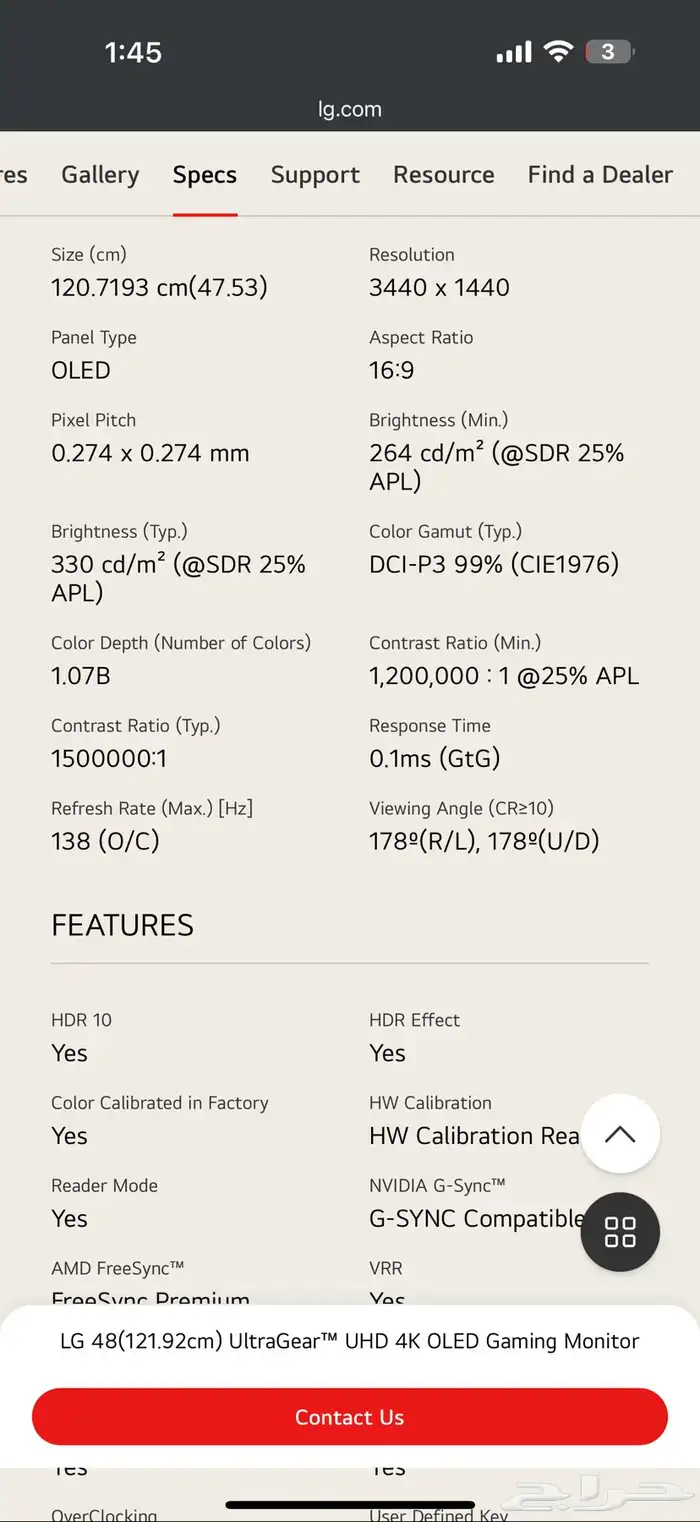Tap the cellular signal bars icon
The height and width of the screenshot is (1522, 700).
(x=514, y=52)
